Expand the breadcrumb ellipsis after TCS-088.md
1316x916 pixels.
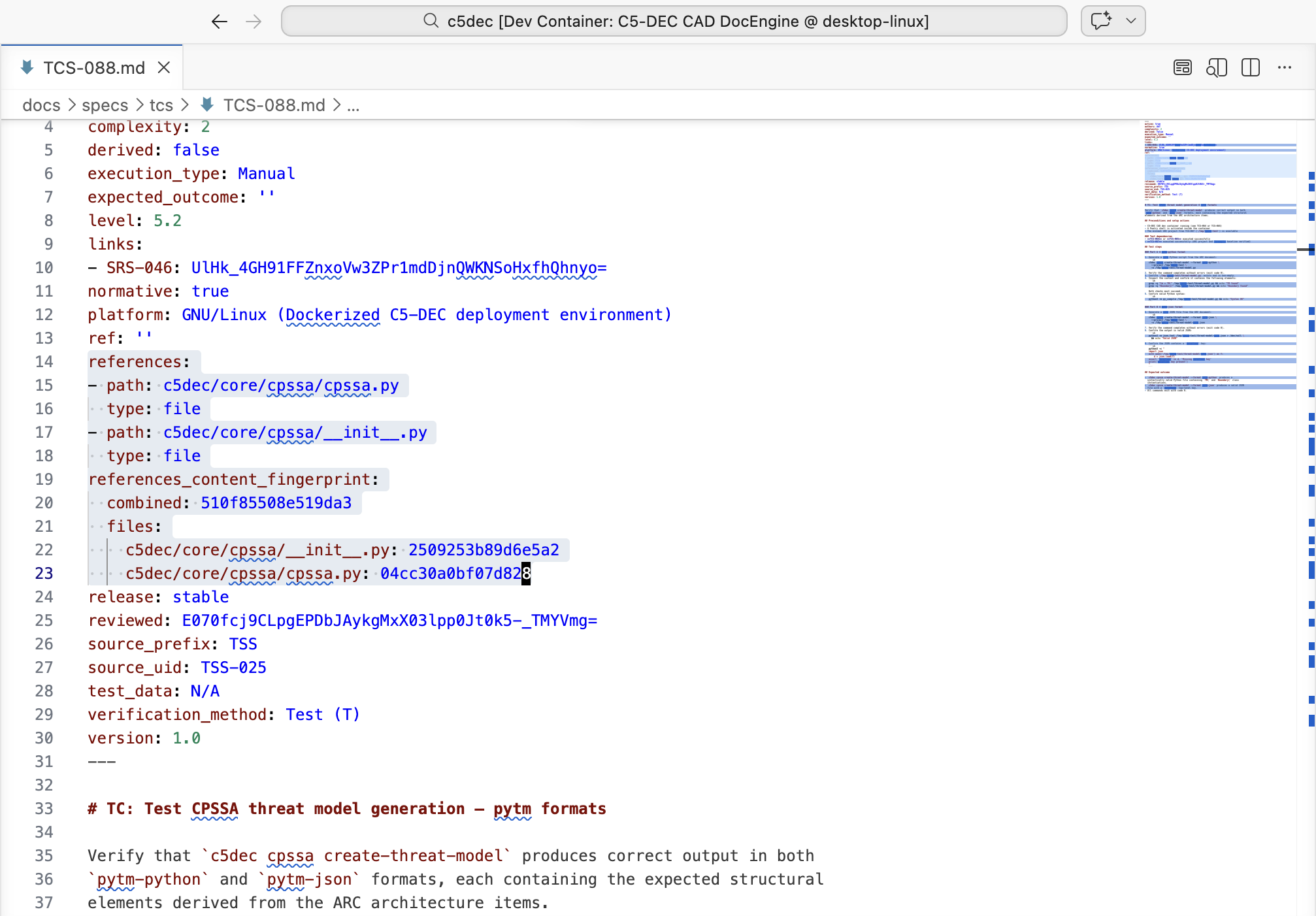point(354,105)
